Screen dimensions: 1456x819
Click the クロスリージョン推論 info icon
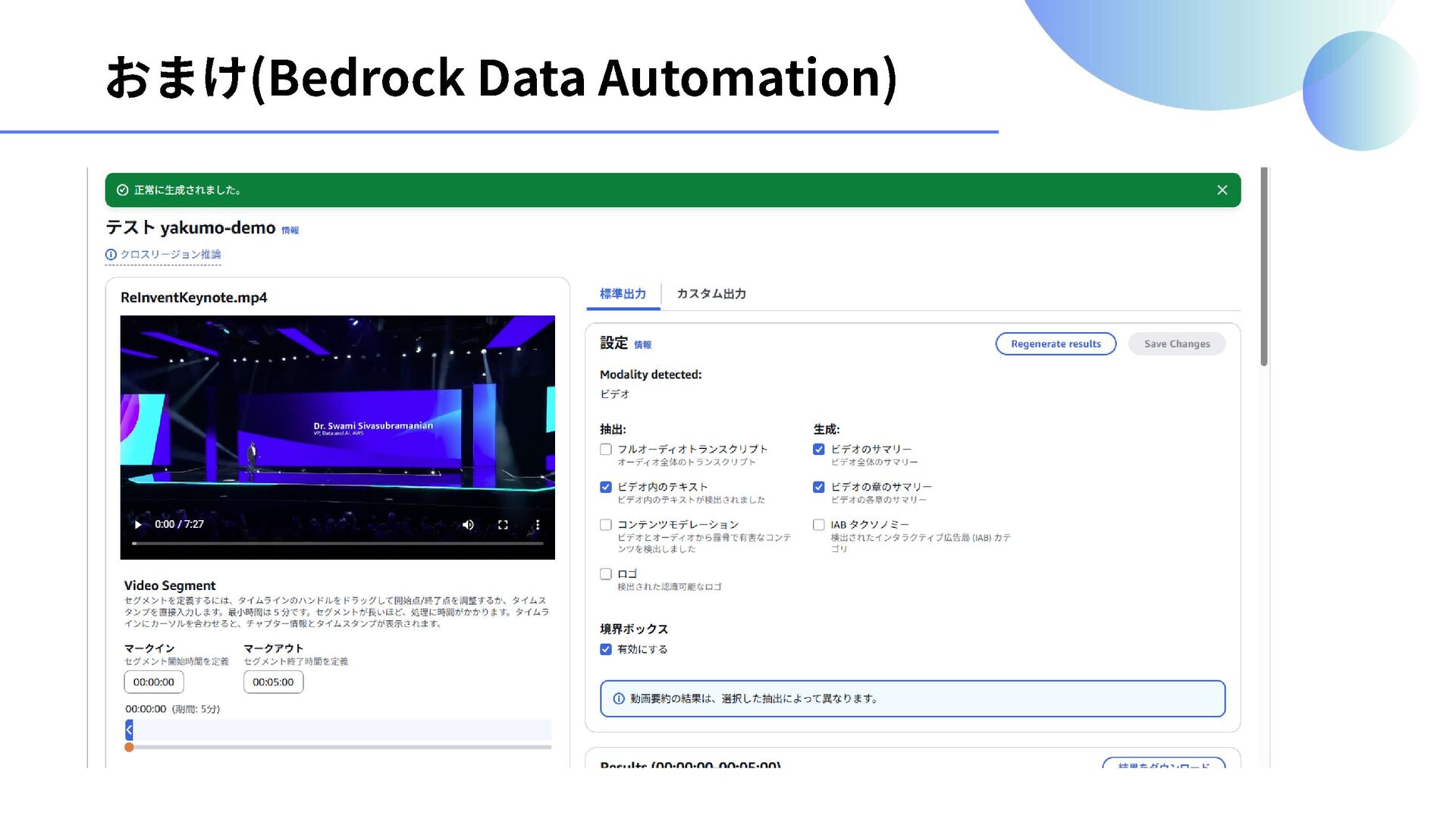click(111, 255)
